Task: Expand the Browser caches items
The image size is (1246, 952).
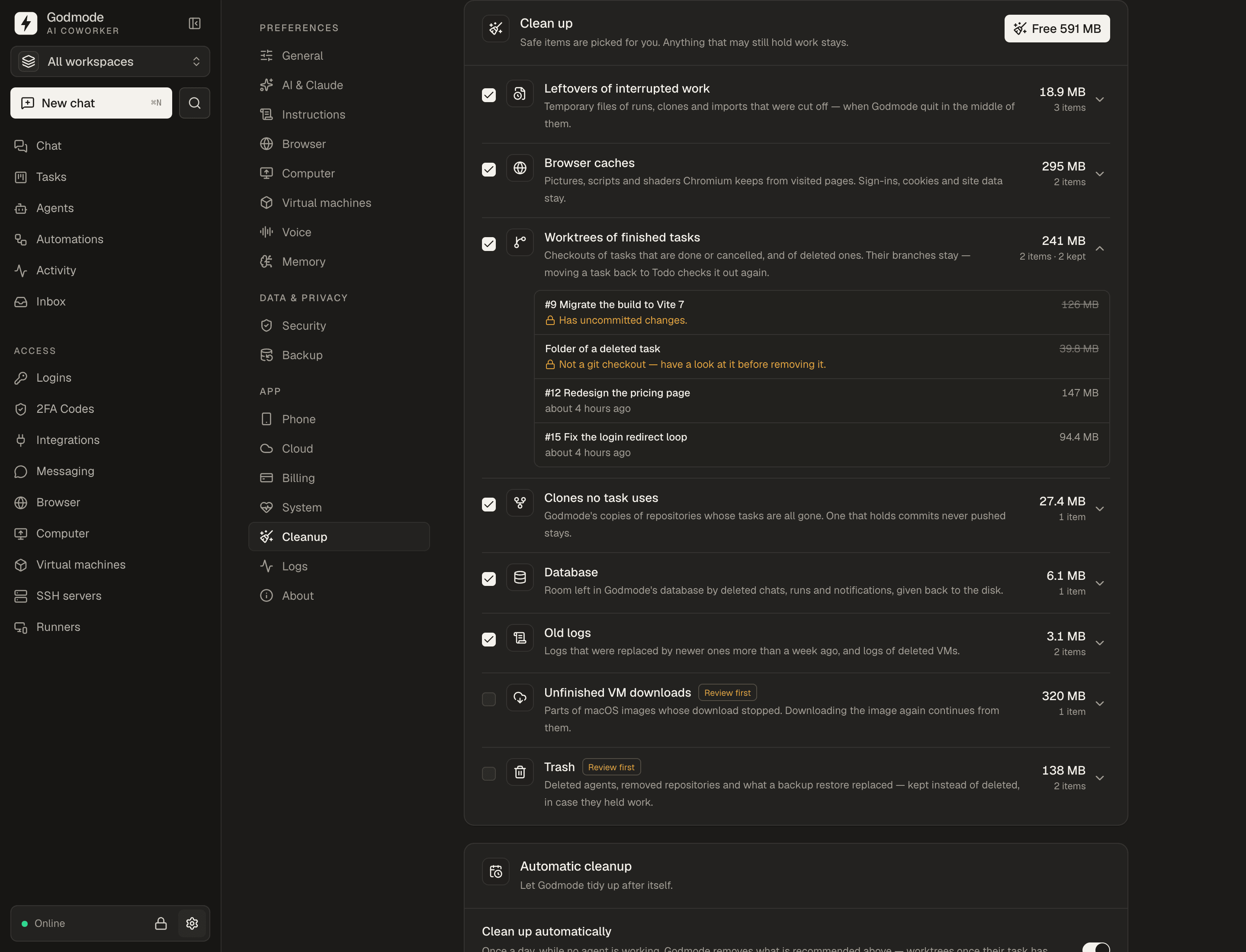Action: [x=1100, y=174]
